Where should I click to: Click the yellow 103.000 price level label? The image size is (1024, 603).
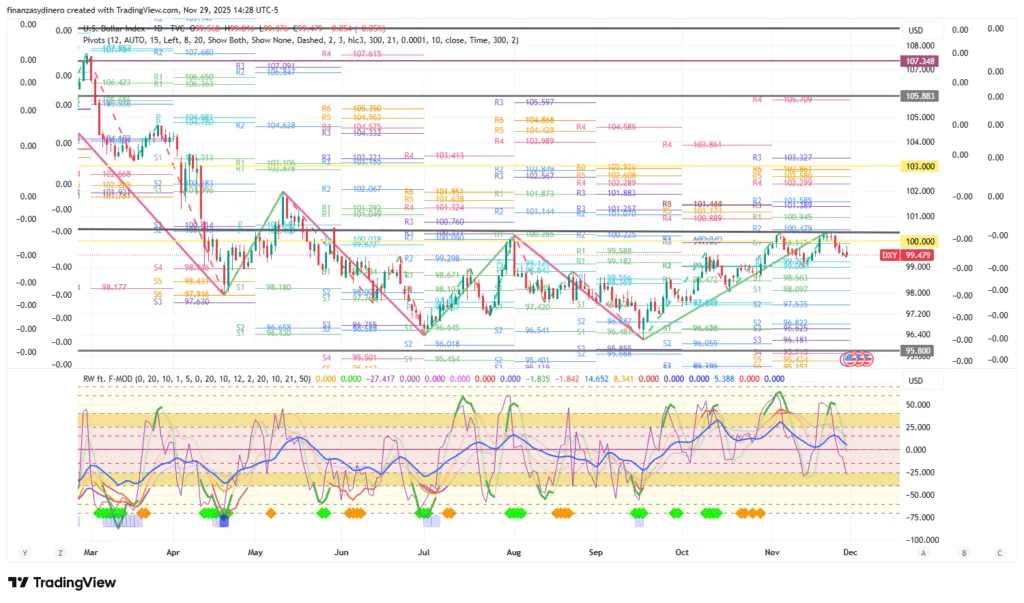coord(919,166)
